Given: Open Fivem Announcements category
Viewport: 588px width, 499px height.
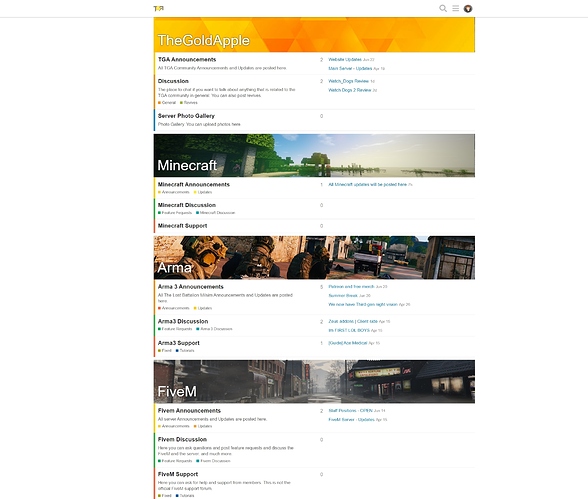Looking at the screenshot, I should [x=189, y=411].
